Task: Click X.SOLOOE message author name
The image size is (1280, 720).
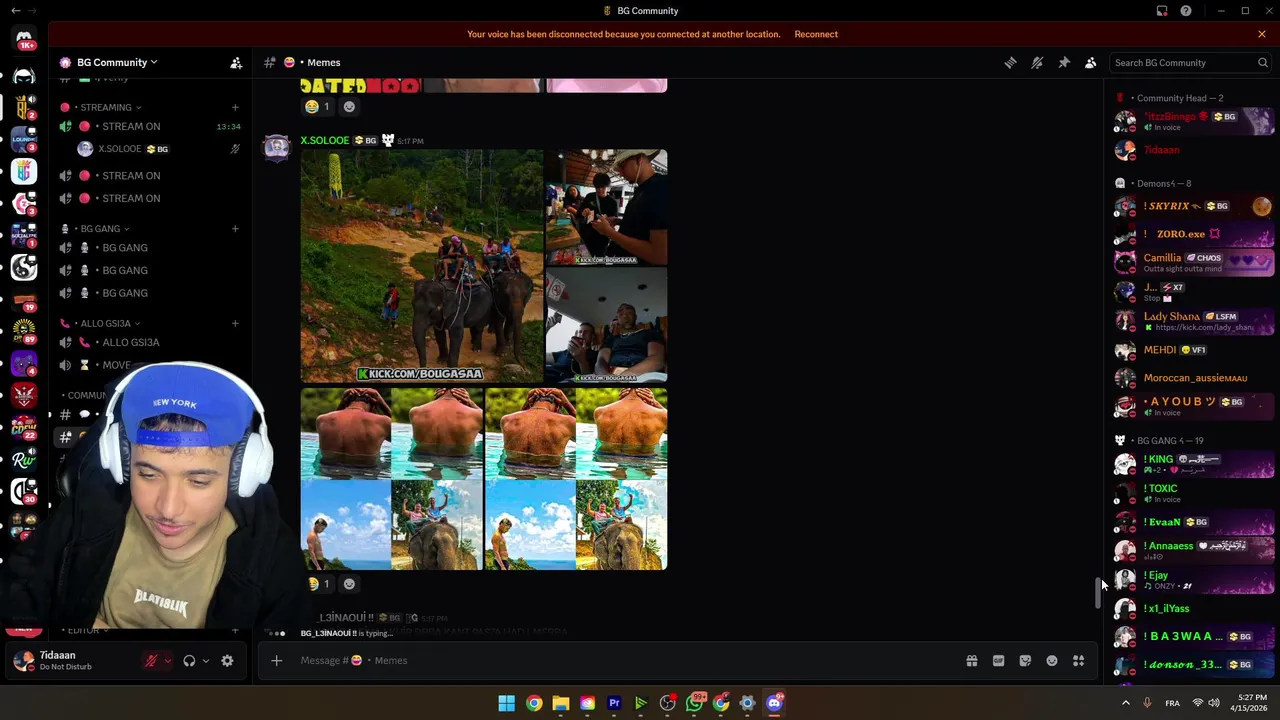Action: (325, 140)
